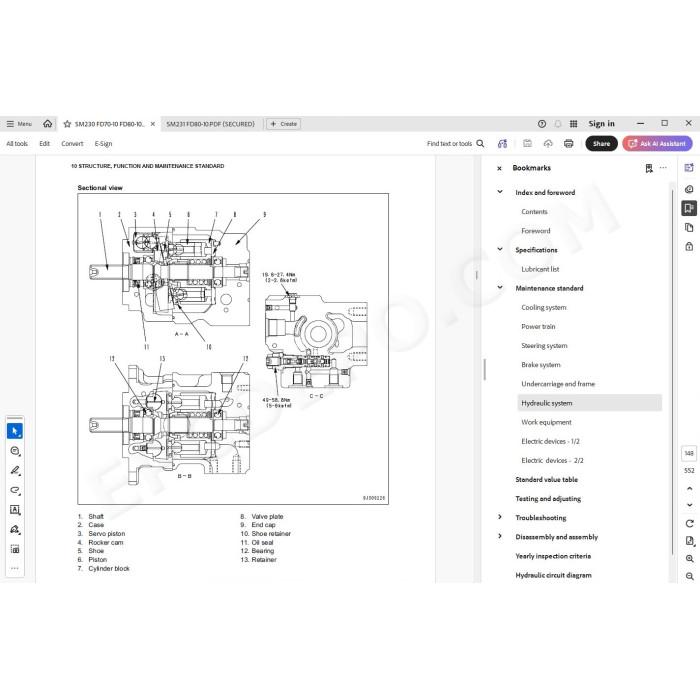Open the Foreword bookmark
700x700 pixels.
coord(535,231)
